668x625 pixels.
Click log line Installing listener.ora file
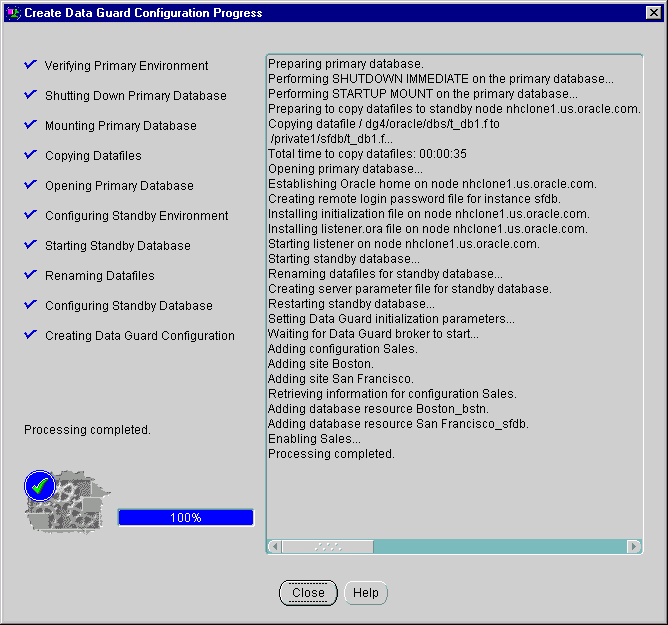point(428,229)
